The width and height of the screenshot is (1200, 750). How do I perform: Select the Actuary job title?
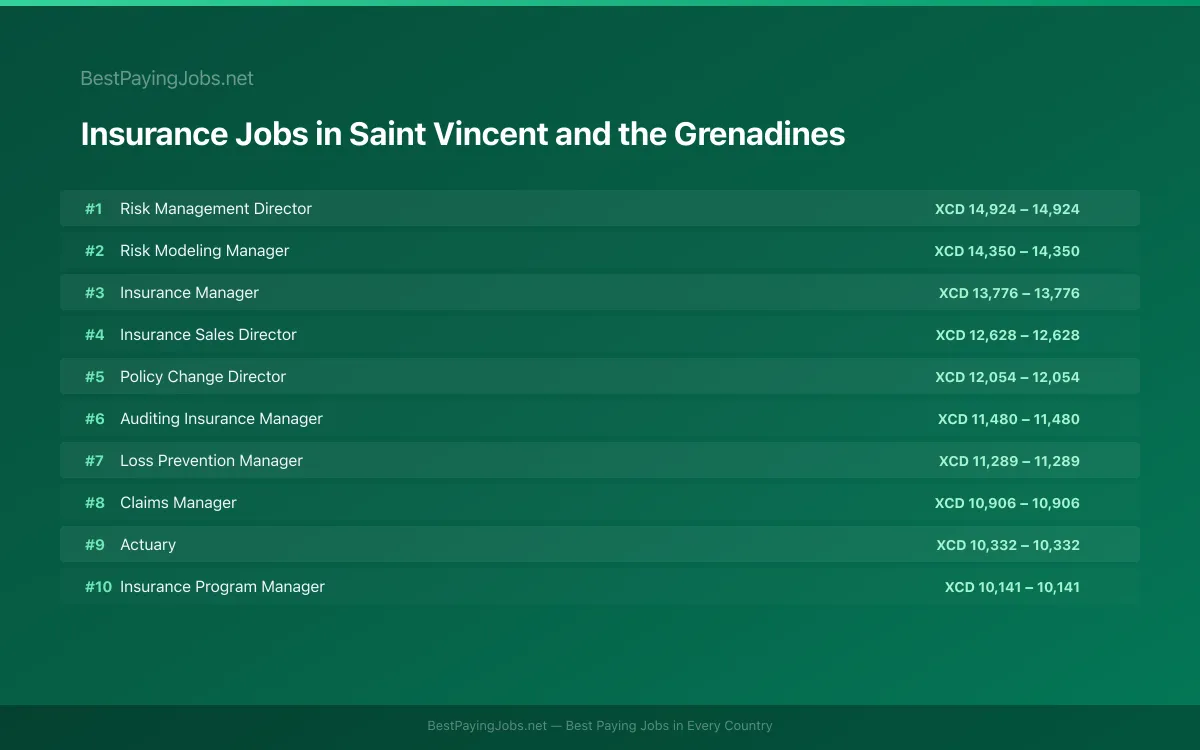pyautogui.click(x=148, y=545)
